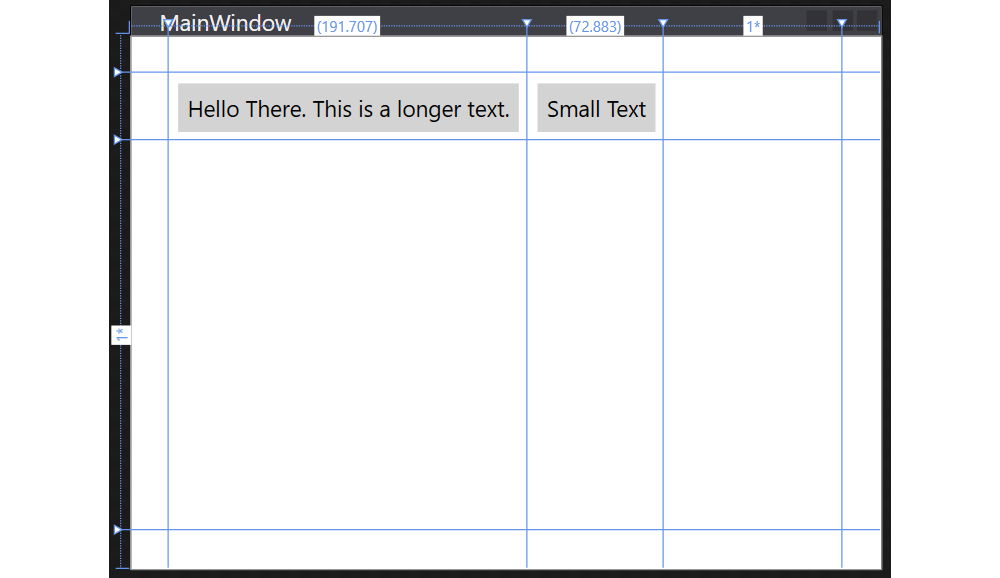Viewport: 1000px width, 578px height.
Task: Click the row gridline marker just below the text row
Action: tap(117, 140)
